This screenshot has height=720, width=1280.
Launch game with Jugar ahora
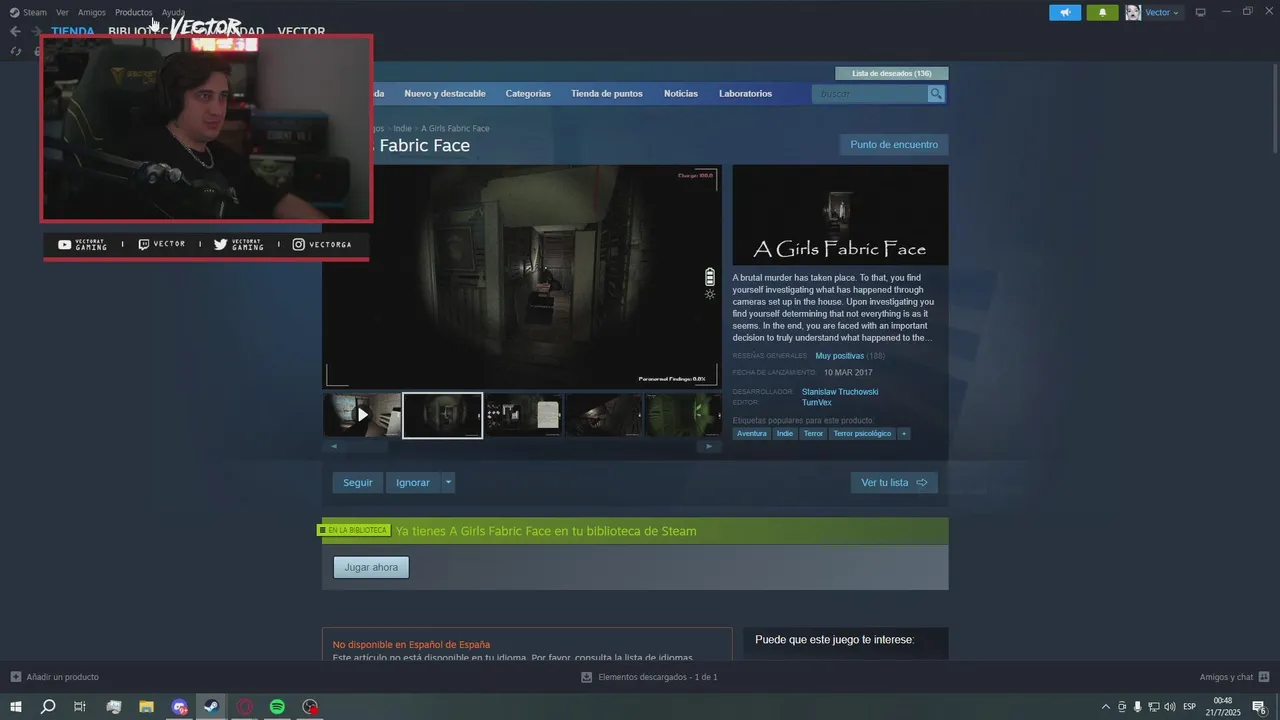coord(371,567)
